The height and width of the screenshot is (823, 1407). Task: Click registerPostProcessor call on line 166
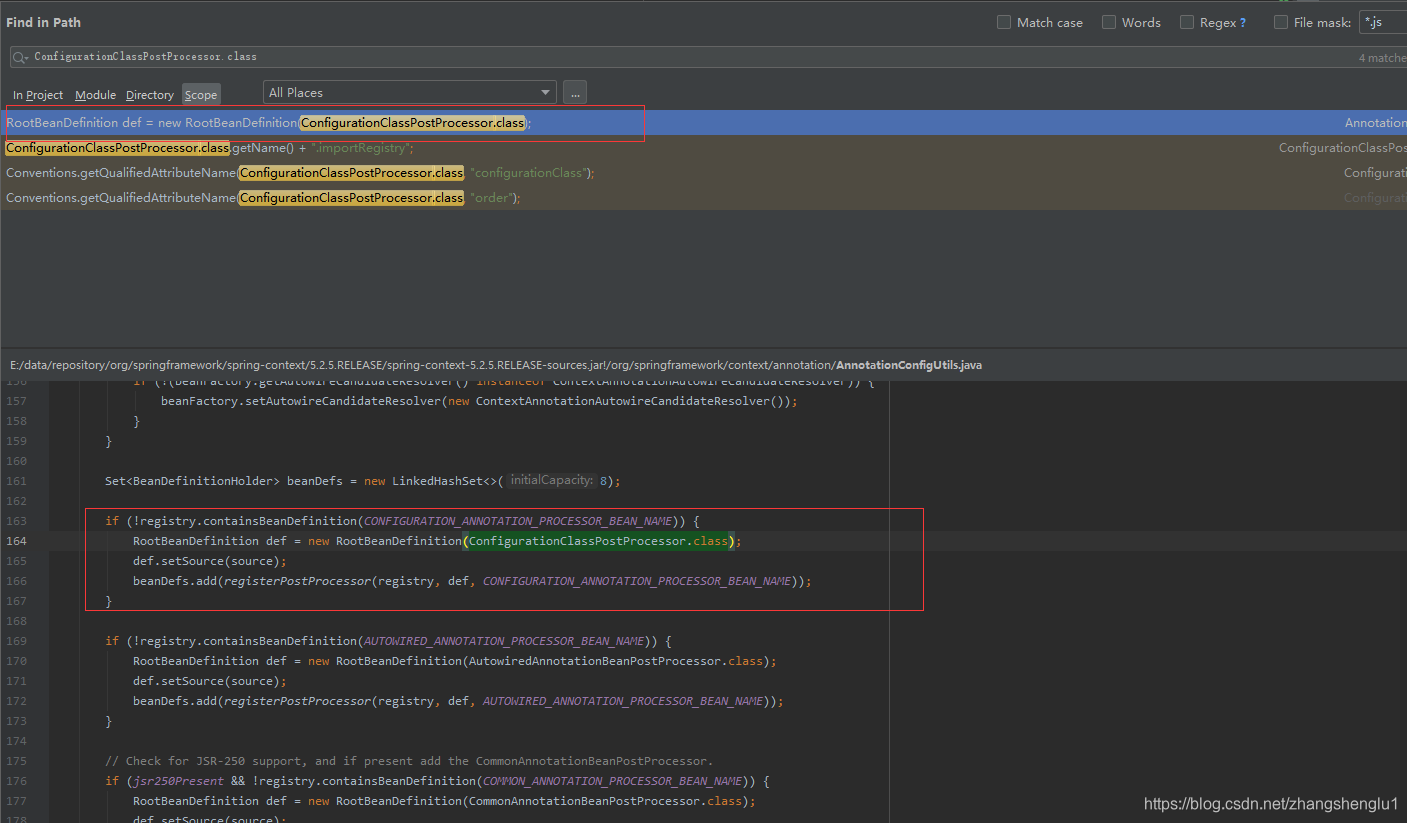tap(297, 581)
